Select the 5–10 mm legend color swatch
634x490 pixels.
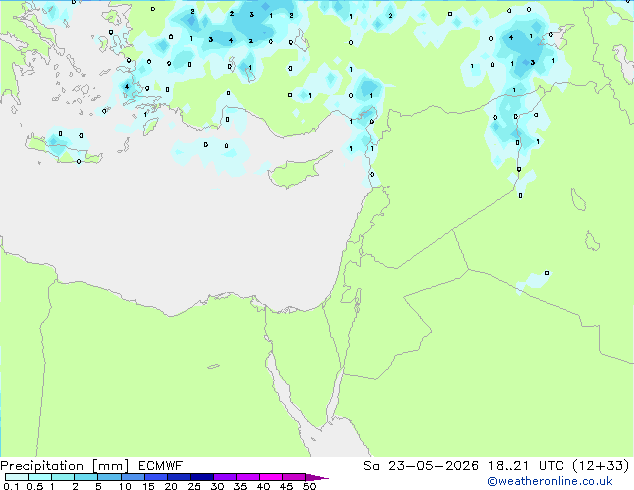click(x=109, y=477)
